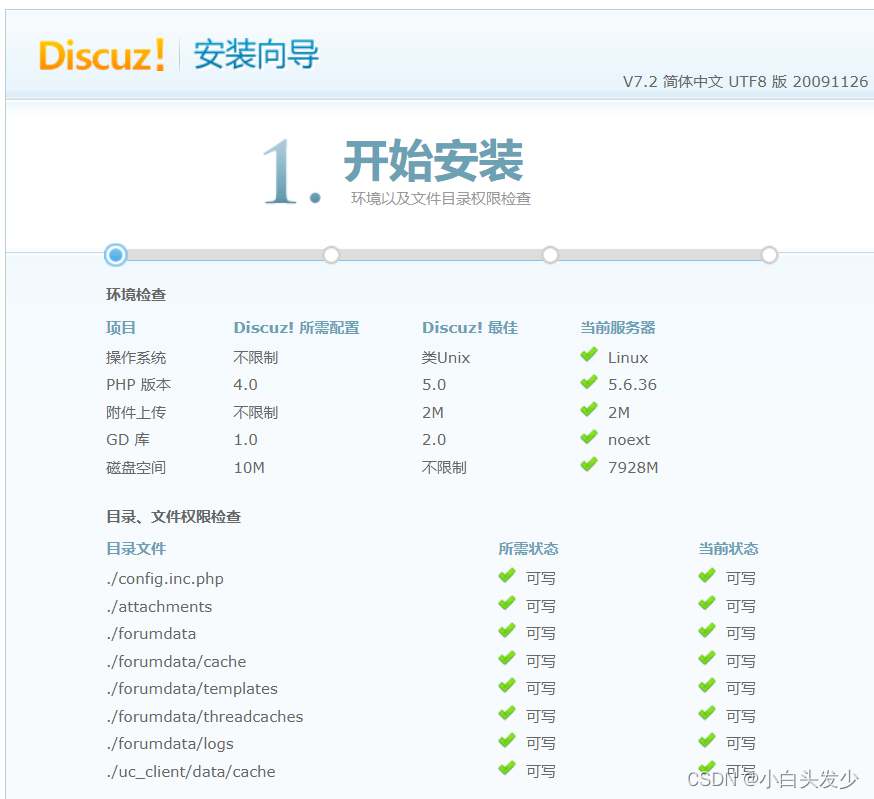Click required-state check for ./forumdata/cache
Image resolution: width=874 pixels, height=799 pixels.
[x=507, y=658]
